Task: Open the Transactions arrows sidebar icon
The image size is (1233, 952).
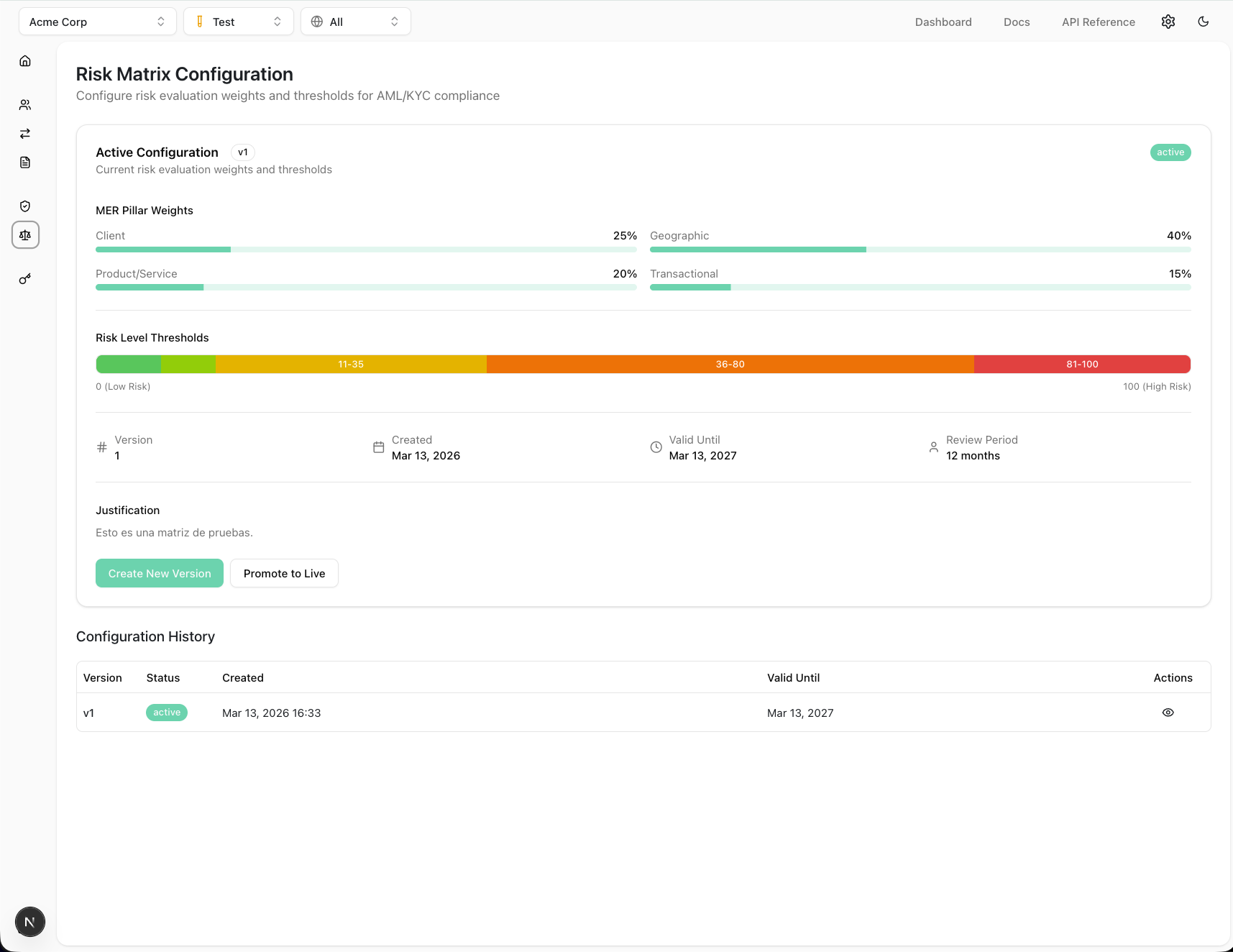Action: pos(25,134)
